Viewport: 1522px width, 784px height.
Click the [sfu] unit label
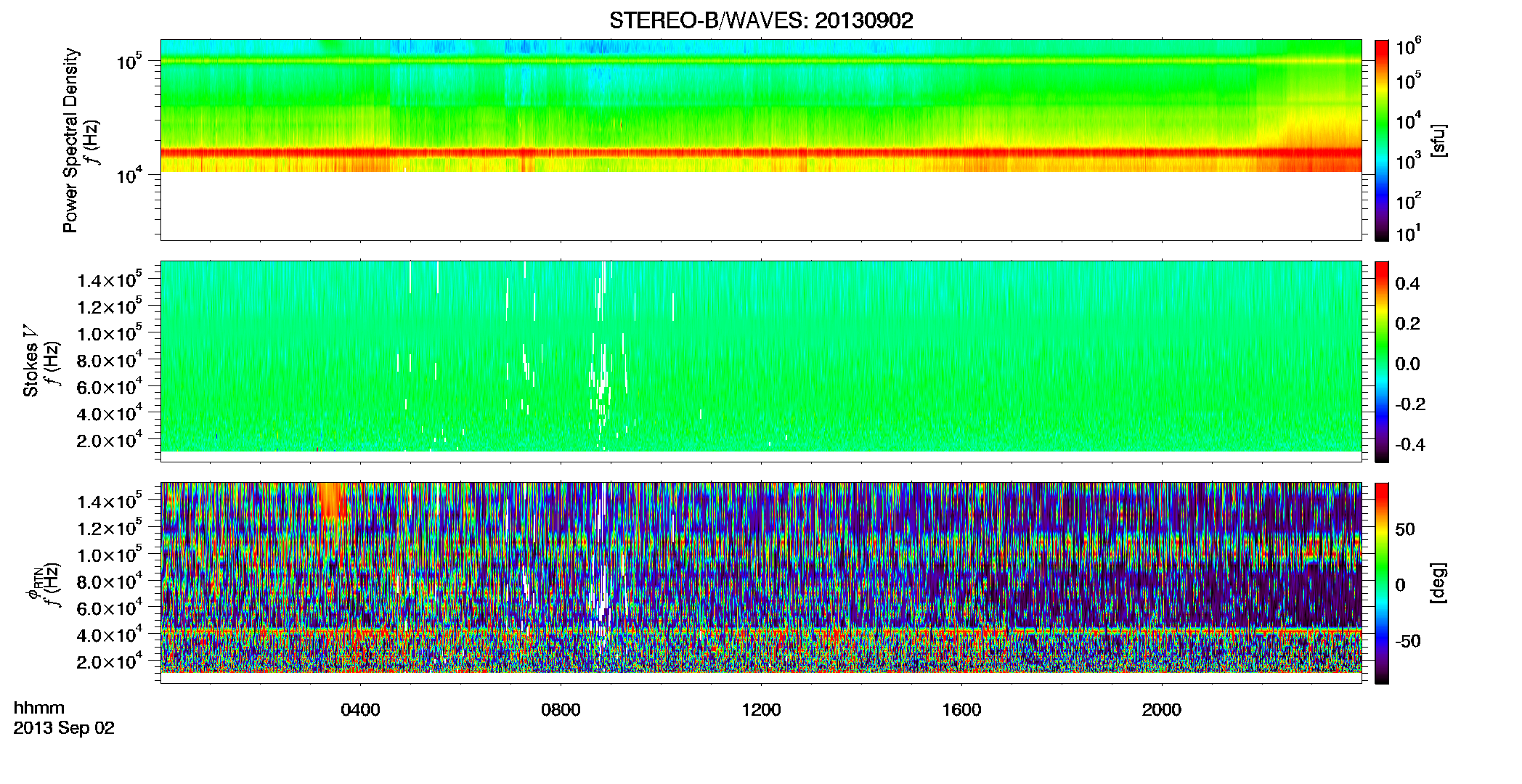coord(1437,140)
